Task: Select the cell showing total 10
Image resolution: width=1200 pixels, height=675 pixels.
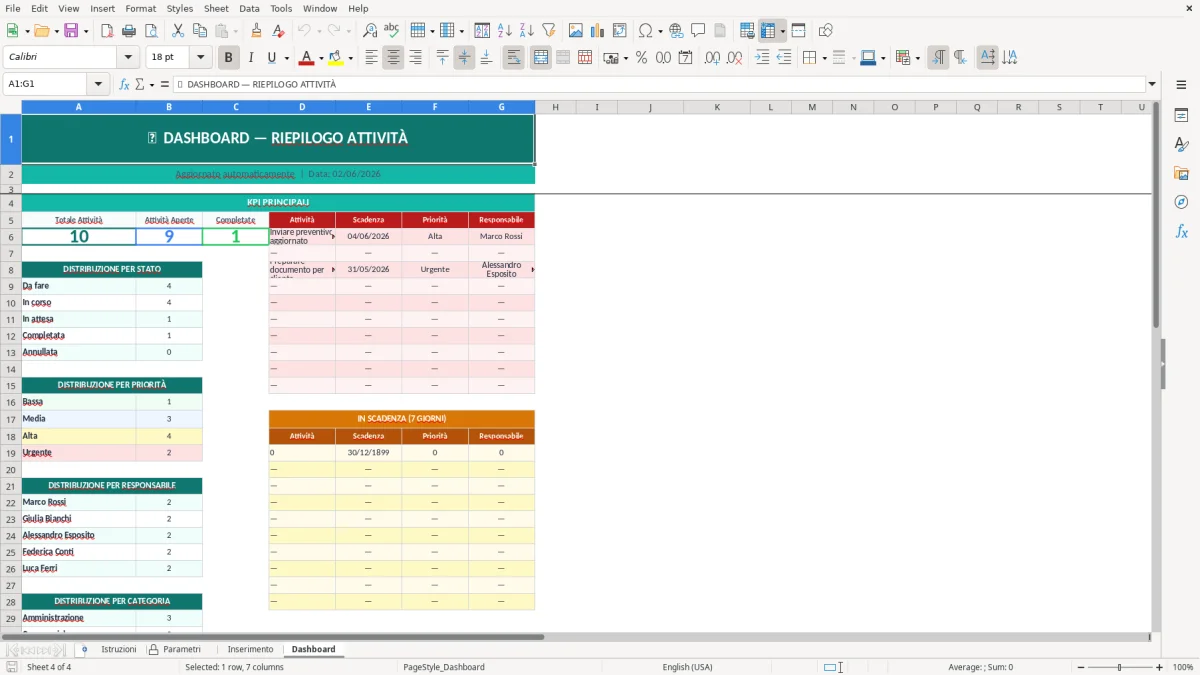Action: click(x=79, y=237)
